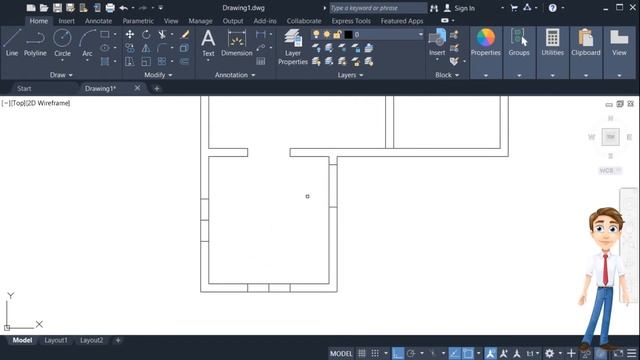640x360 pixels.
Task: Switch to the Insert ribbon tab
Action: tap(66, 21)
